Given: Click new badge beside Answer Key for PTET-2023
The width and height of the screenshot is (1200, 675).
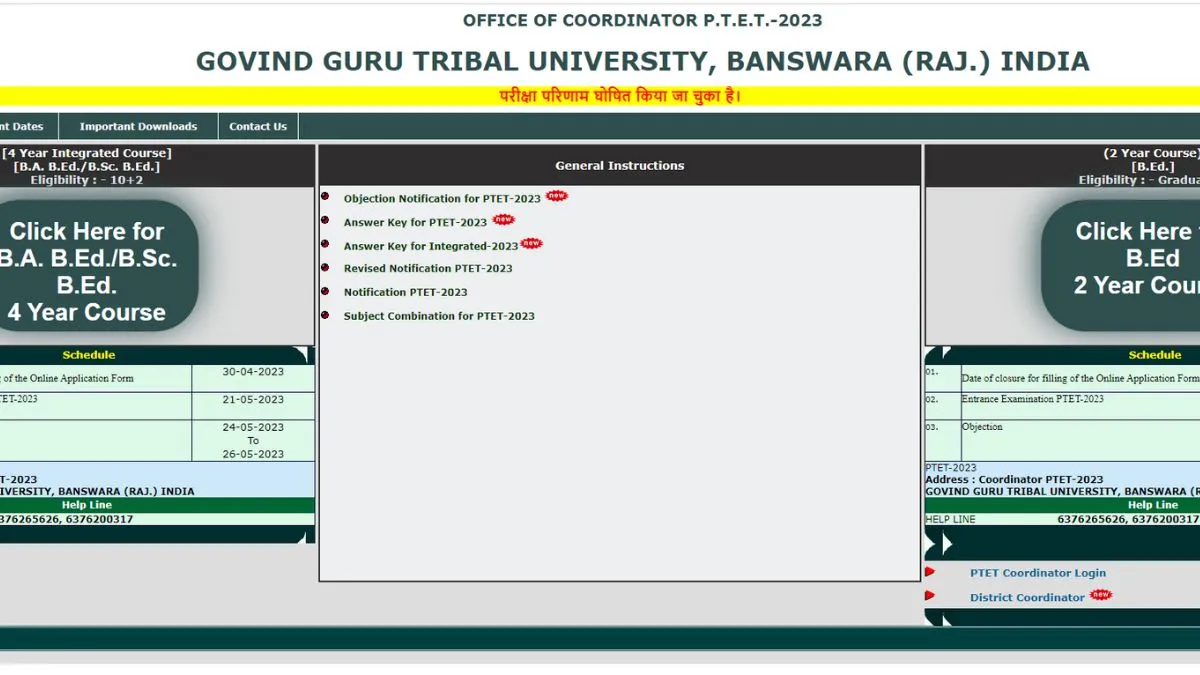Looking at the screenshot, I should coord(504,220).
